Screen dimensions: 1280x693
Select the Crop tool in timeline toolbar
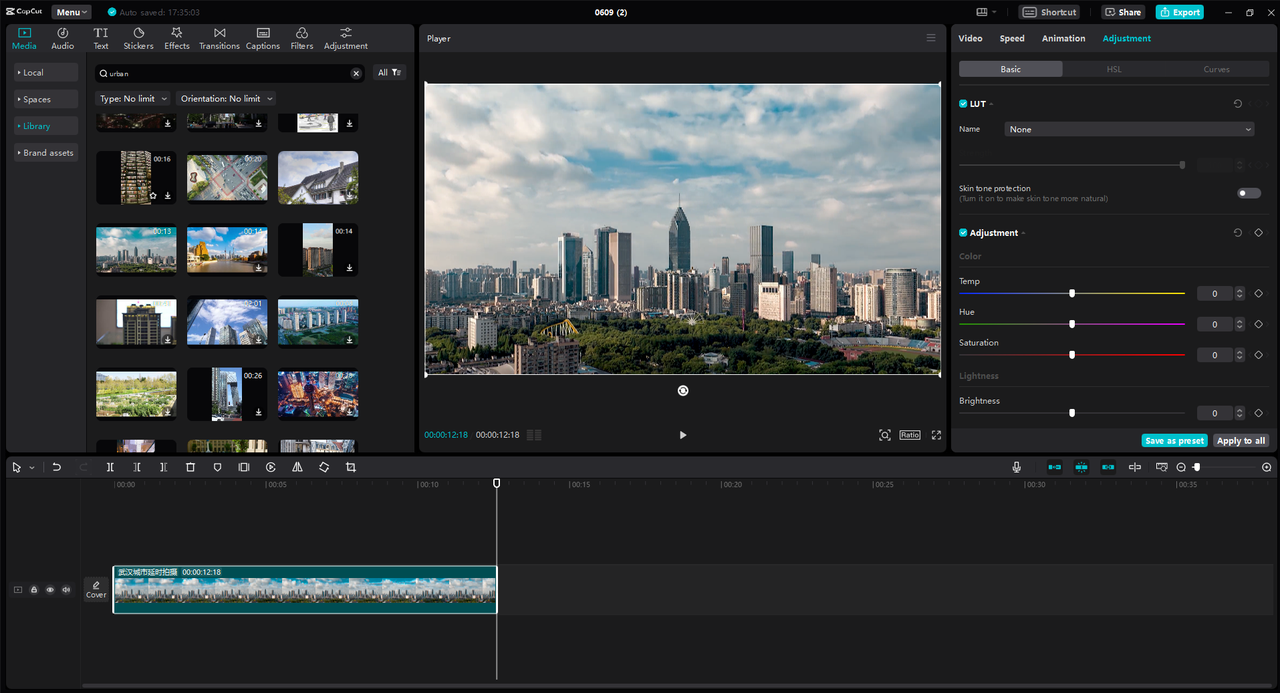click(x=351, y=467)
